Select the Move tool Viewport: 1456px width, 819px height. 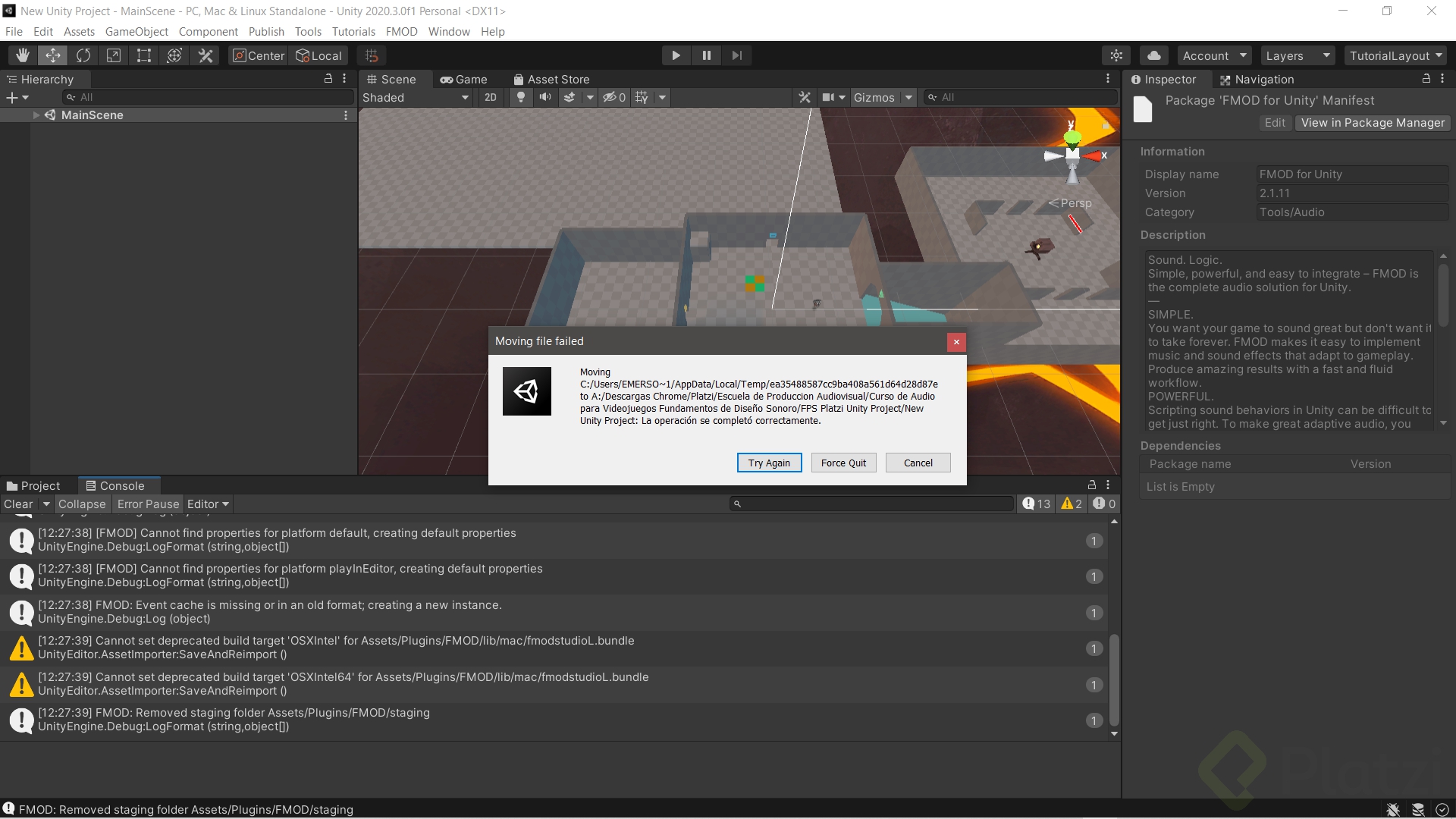[x=53, y=55]
